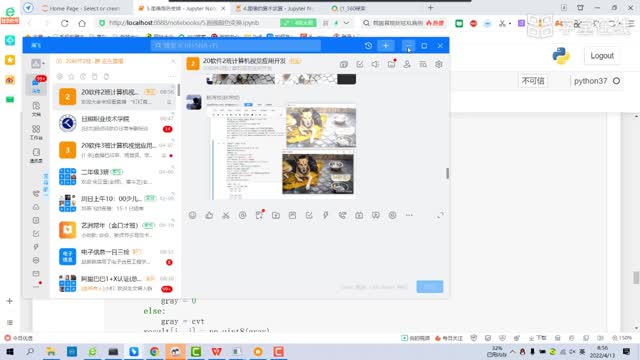Open the more options ellipsis in chat toolbar

click(409, 215)
